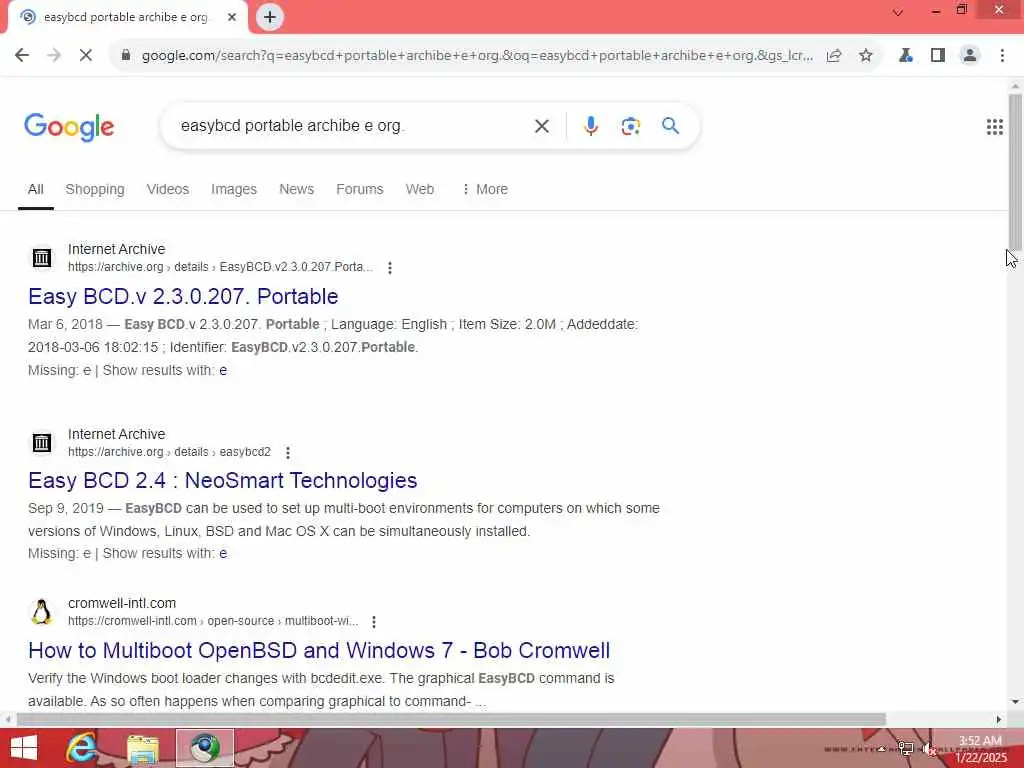Open File Explorer from taskbar
This screenshot has height=768, width=1024.
click(143, 748)
